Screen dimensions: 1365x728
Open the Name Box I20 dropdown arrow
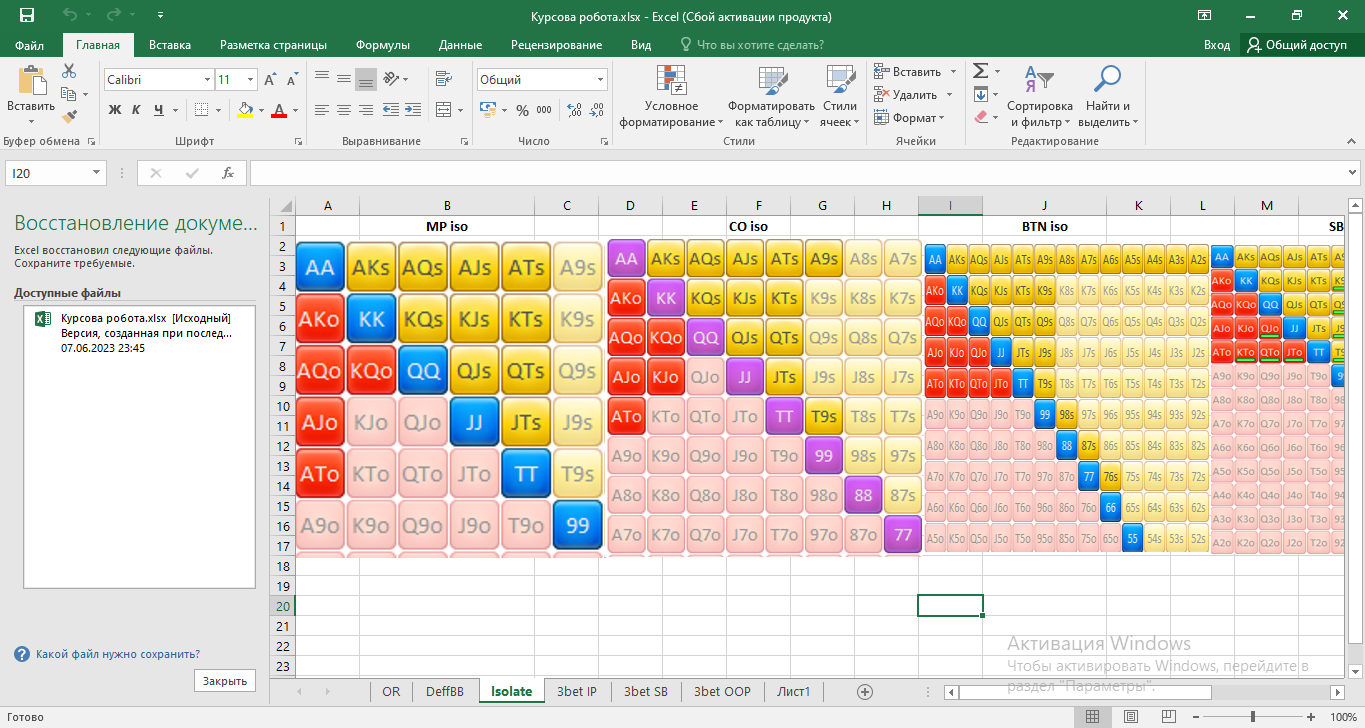tap(97, 173)
